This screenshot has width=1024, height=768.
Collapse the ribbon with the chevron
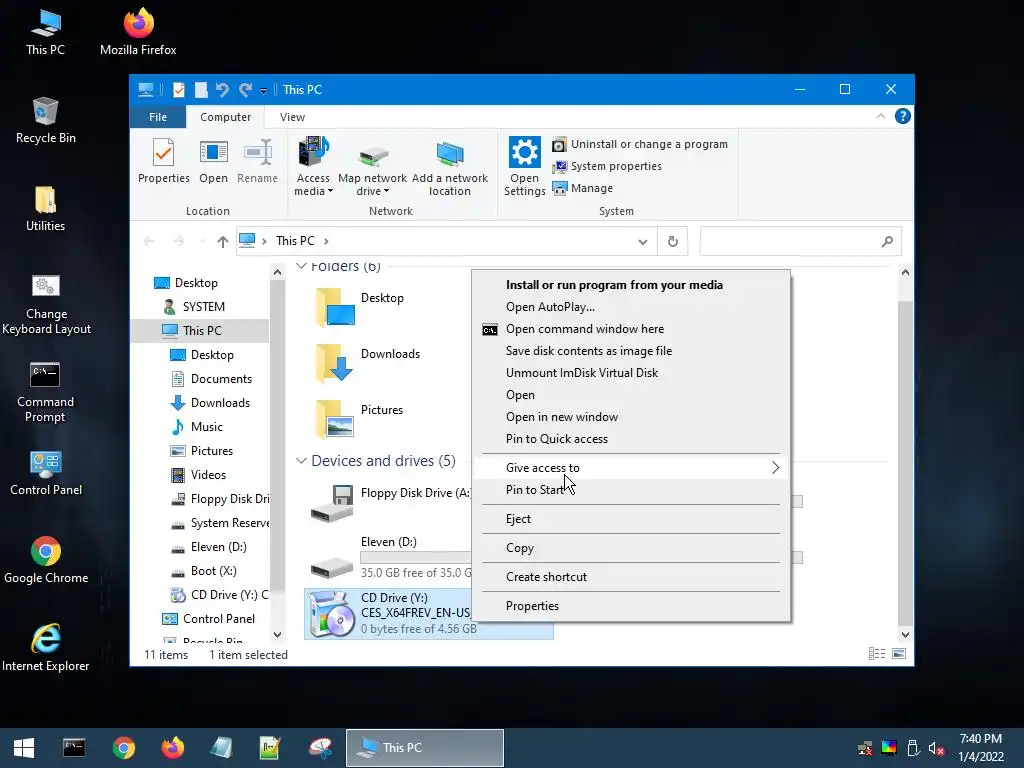pyautogui.click(x=880, y=116)
